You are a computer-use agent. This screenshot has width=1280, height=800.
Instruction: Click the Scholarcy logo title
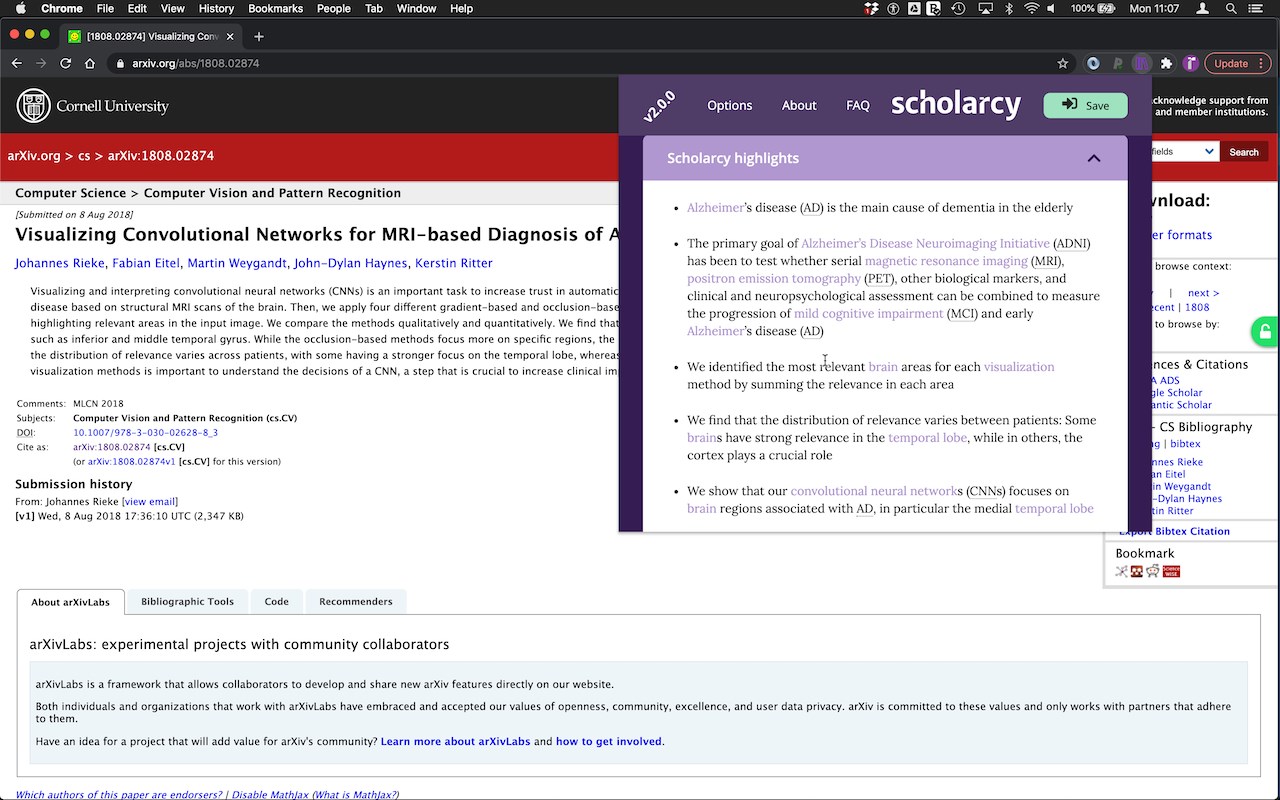tap(955, 104)
